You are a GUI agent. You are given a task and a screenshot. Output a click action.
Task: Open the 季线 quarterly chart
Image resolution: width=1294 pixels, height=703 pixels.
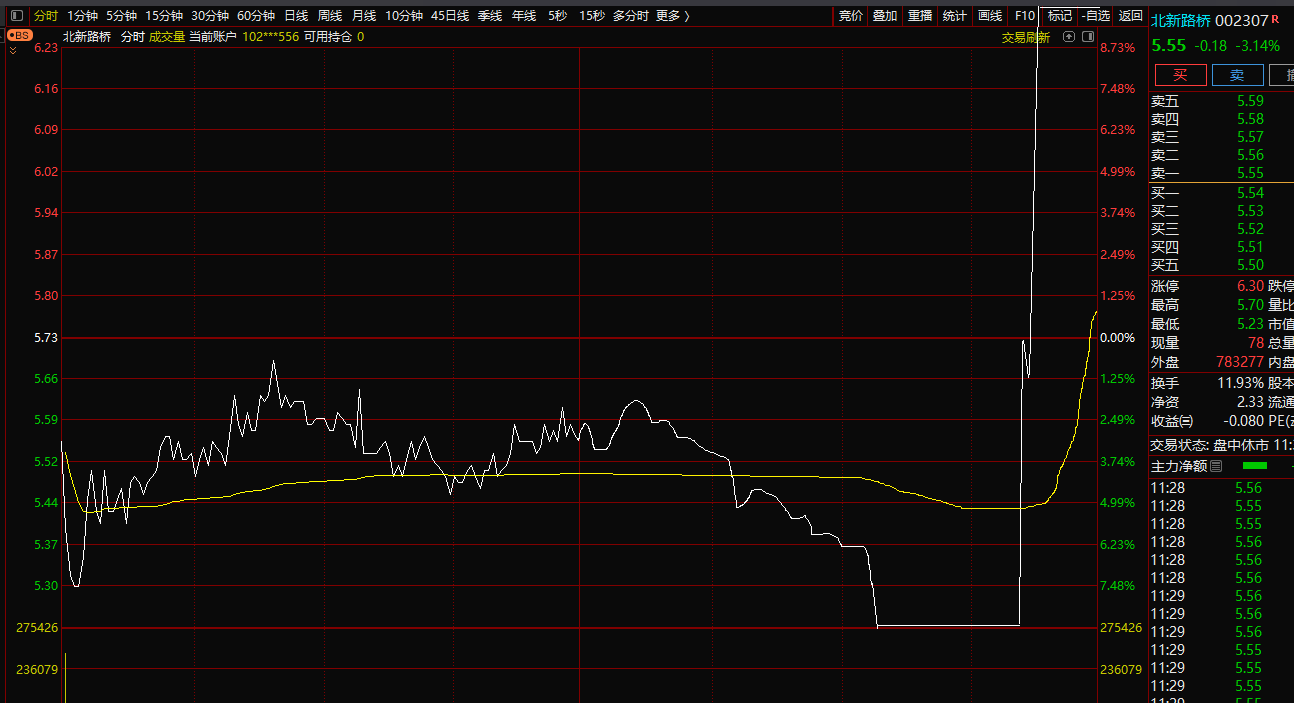[490, 16]
